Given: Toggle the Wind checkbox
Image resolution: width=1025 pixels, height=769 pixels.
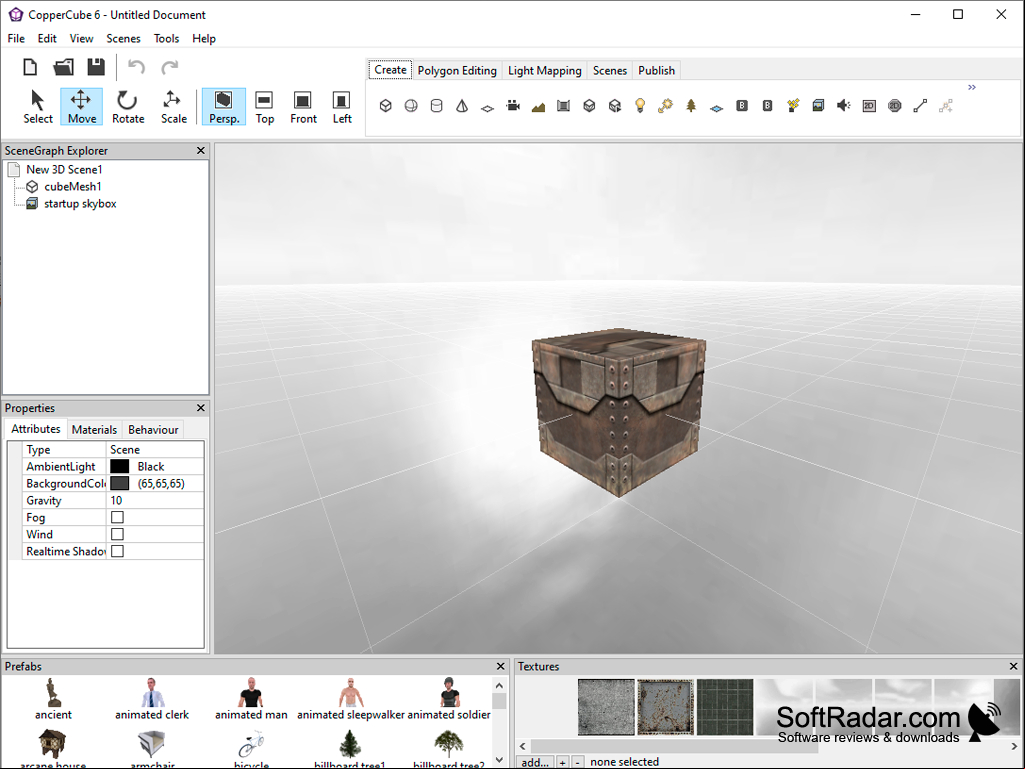Looking at the screenshot, I should tap(118, 534).
